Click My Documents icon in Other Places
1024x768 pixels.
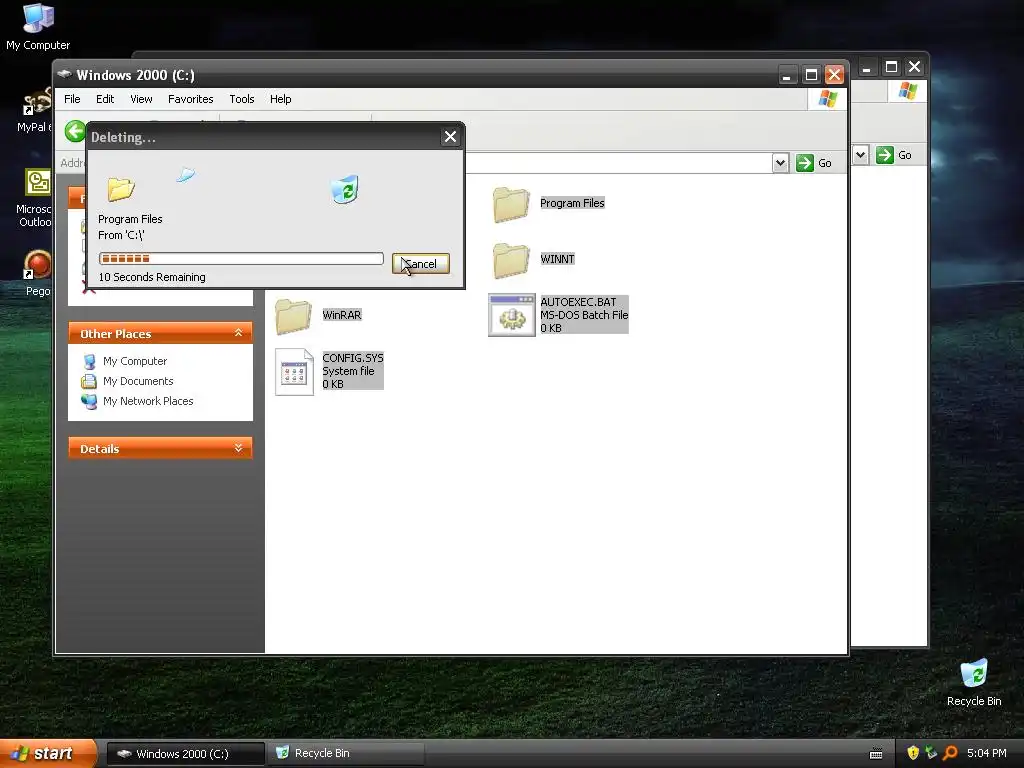(89, 381)
